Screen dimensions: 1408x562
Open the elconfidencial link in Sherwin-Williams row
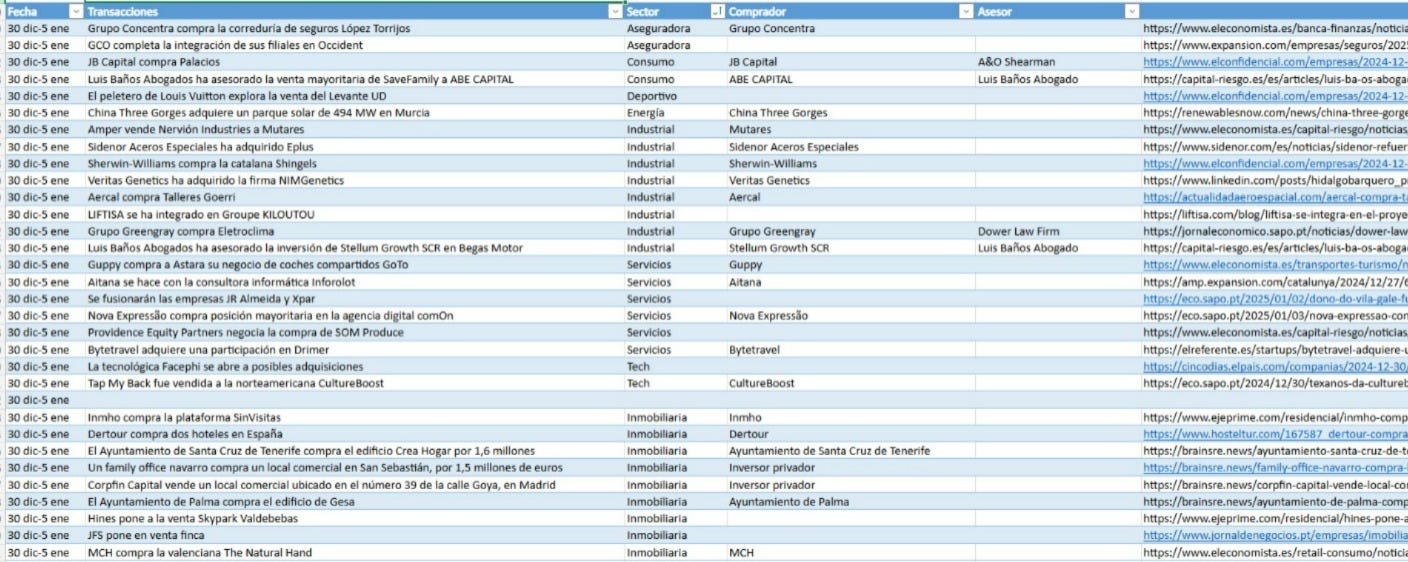click(1275, 164)
